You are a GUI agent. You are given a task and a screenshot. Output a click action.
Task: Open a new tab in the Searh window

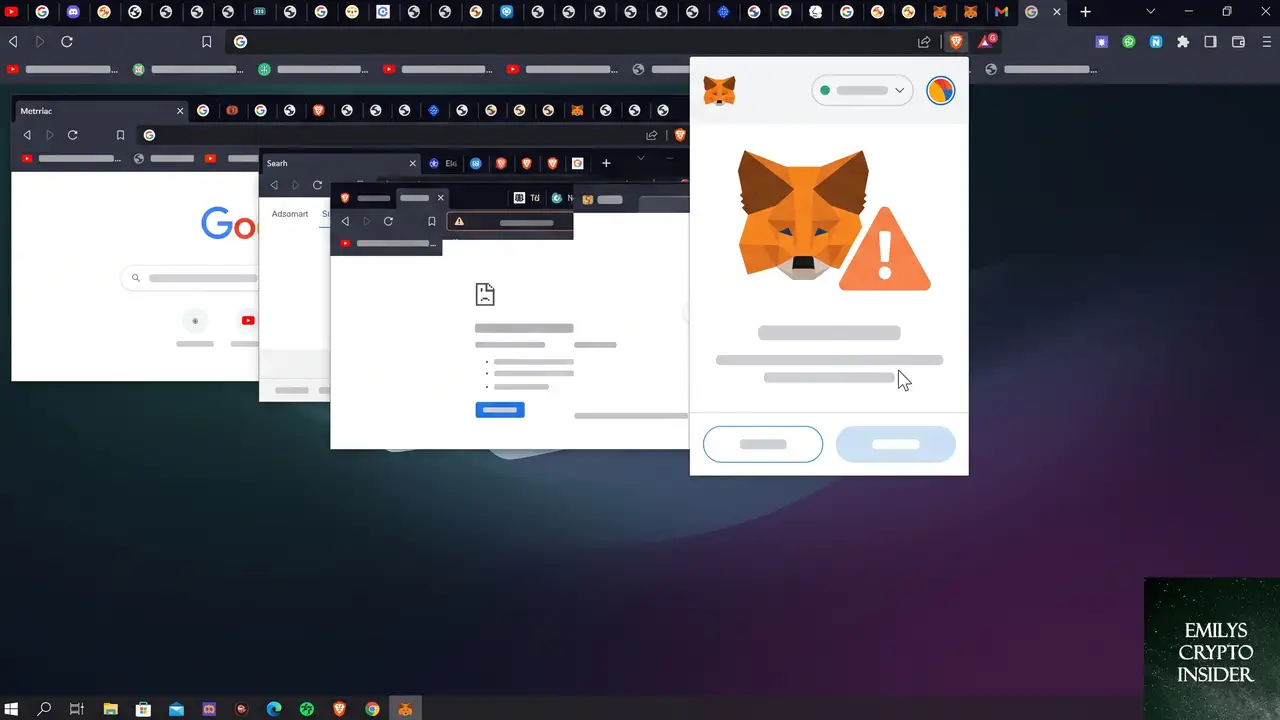tap(606, 163)
